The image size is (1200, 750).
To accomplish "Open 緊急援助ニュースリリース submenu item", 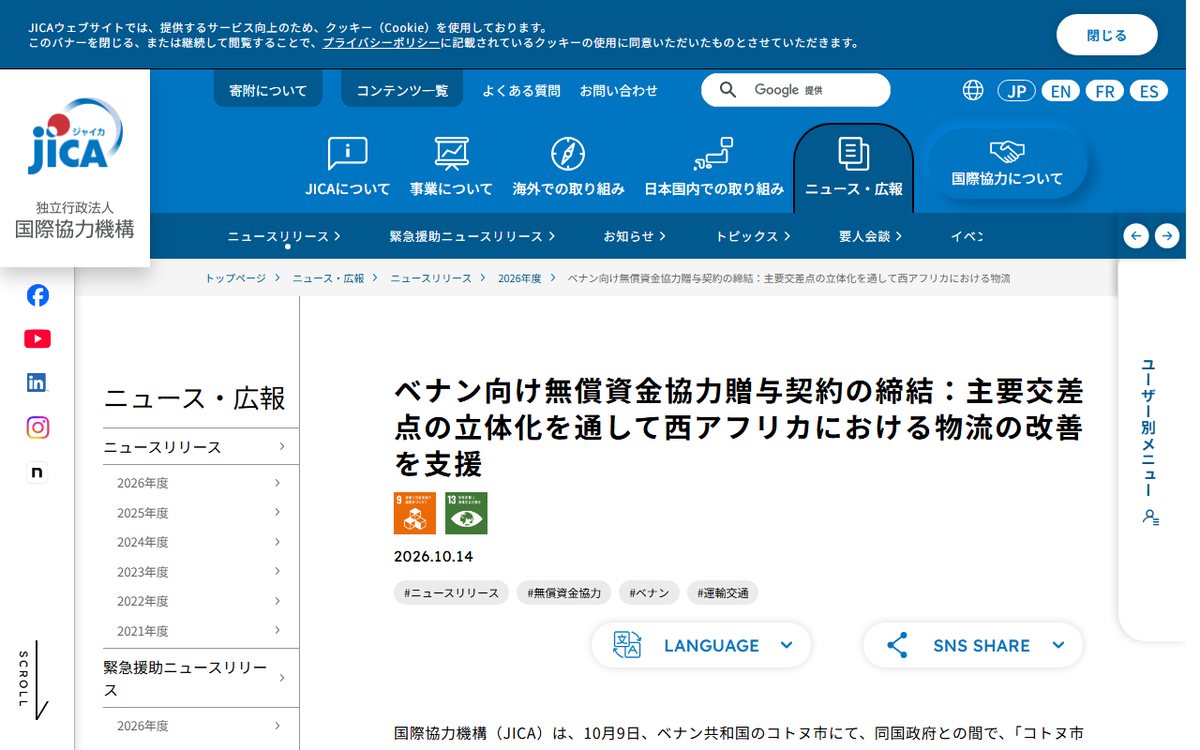I will [472, 236].
